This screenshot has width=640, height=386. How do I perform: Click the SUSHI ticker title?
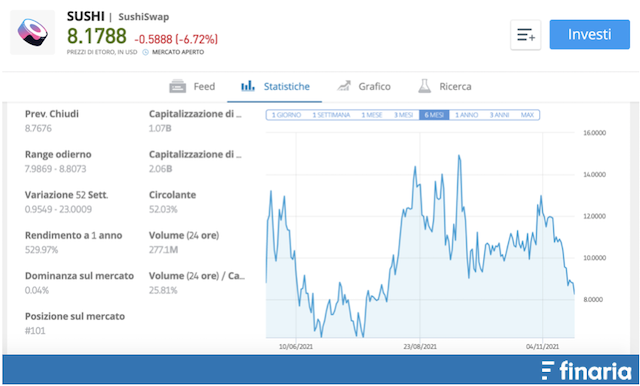86,16
